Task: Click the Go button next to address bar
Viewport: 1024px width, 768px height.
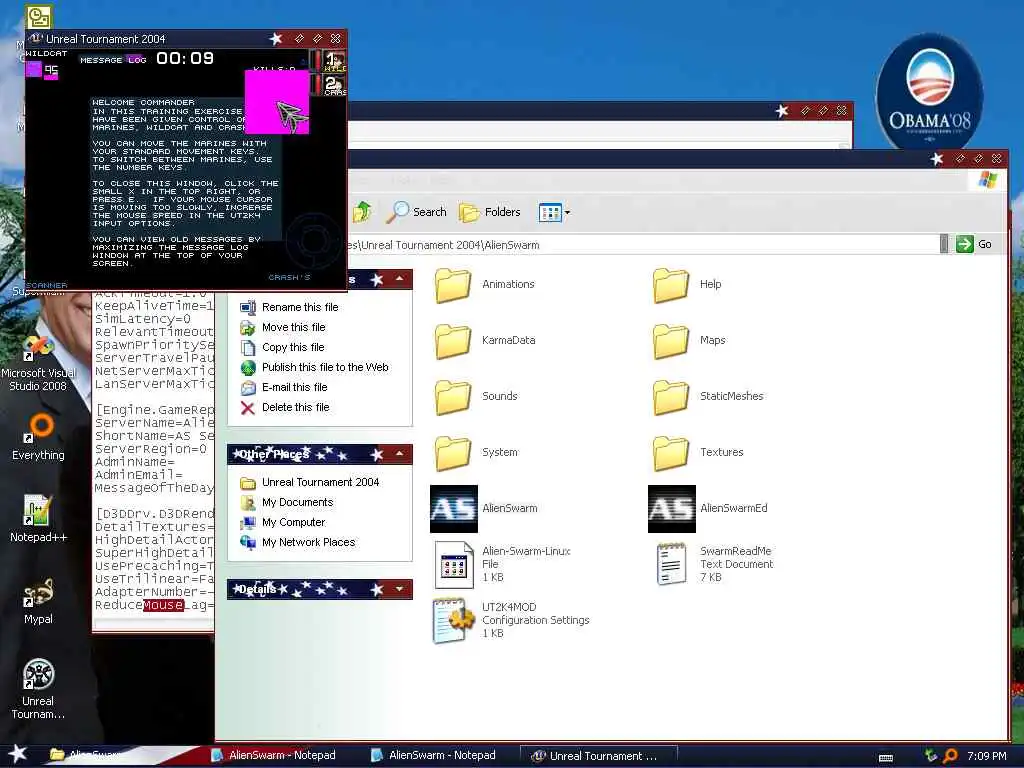Action: [x=974, y=244]
